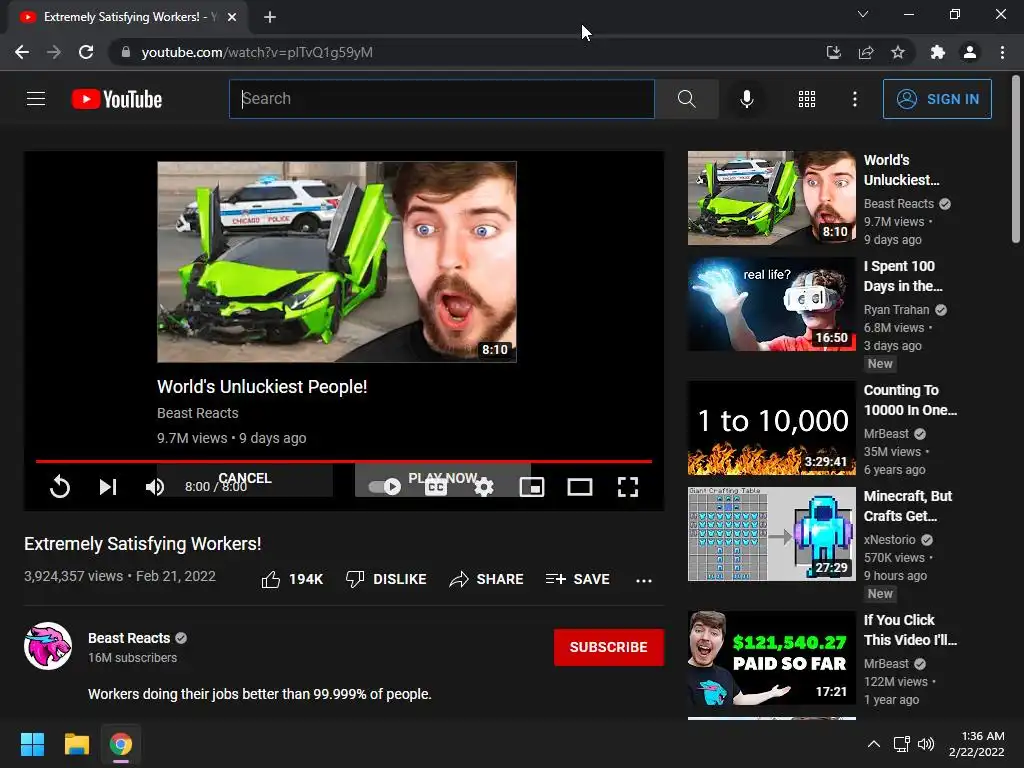Open Minecraft But Crafts Get video thumbnail
This screenshot has width=1024, height=768.
771,534
